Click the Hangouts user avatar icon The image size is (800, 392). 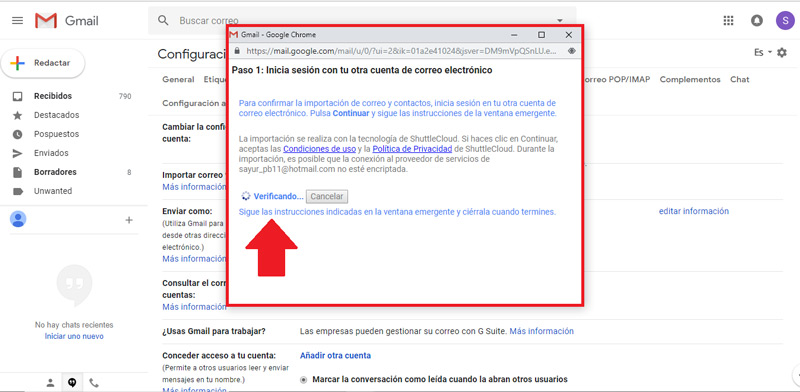click(x=18, y=219)
